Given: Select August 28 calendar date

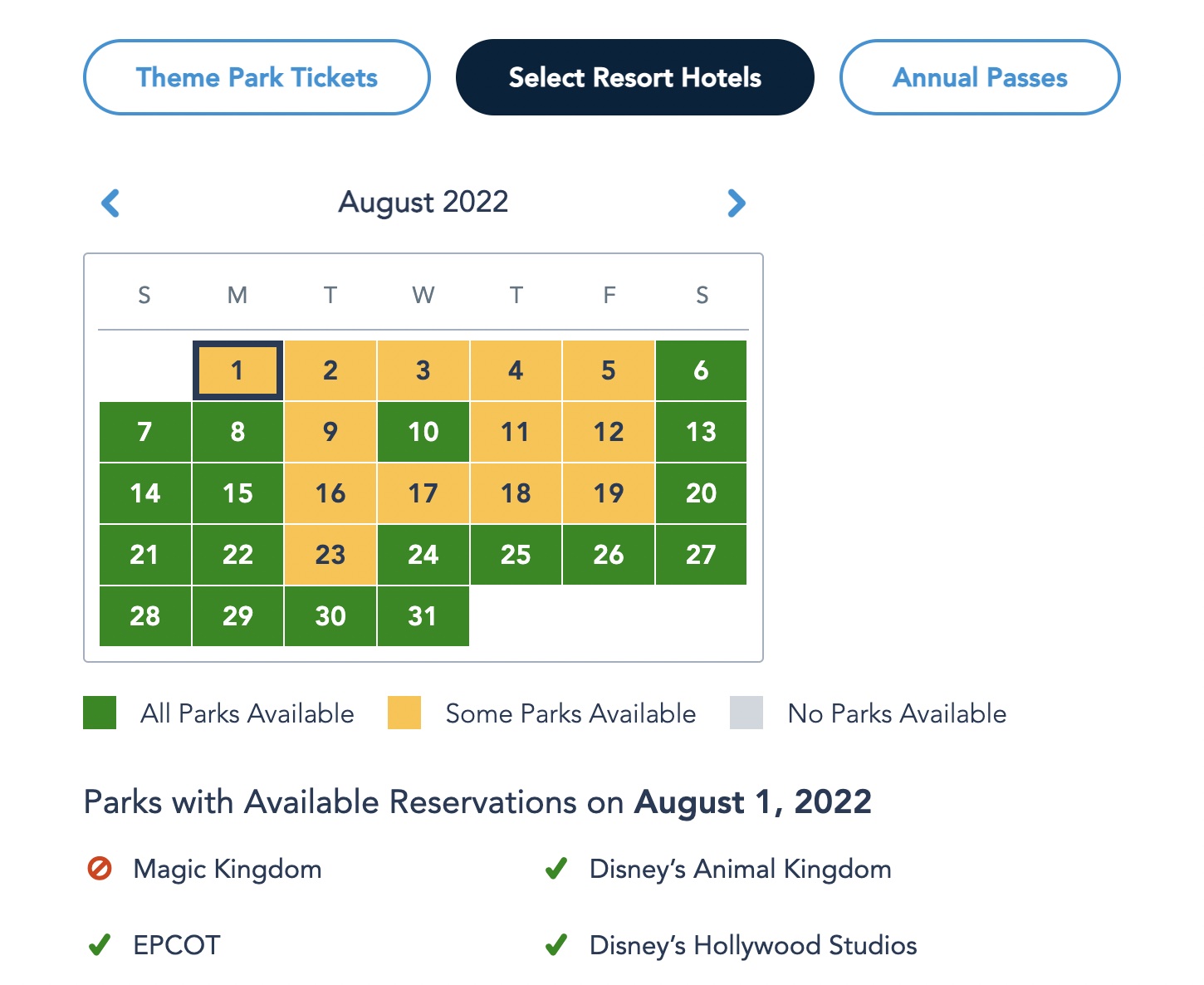Looking at the screenshot, I should click(145, 616).
